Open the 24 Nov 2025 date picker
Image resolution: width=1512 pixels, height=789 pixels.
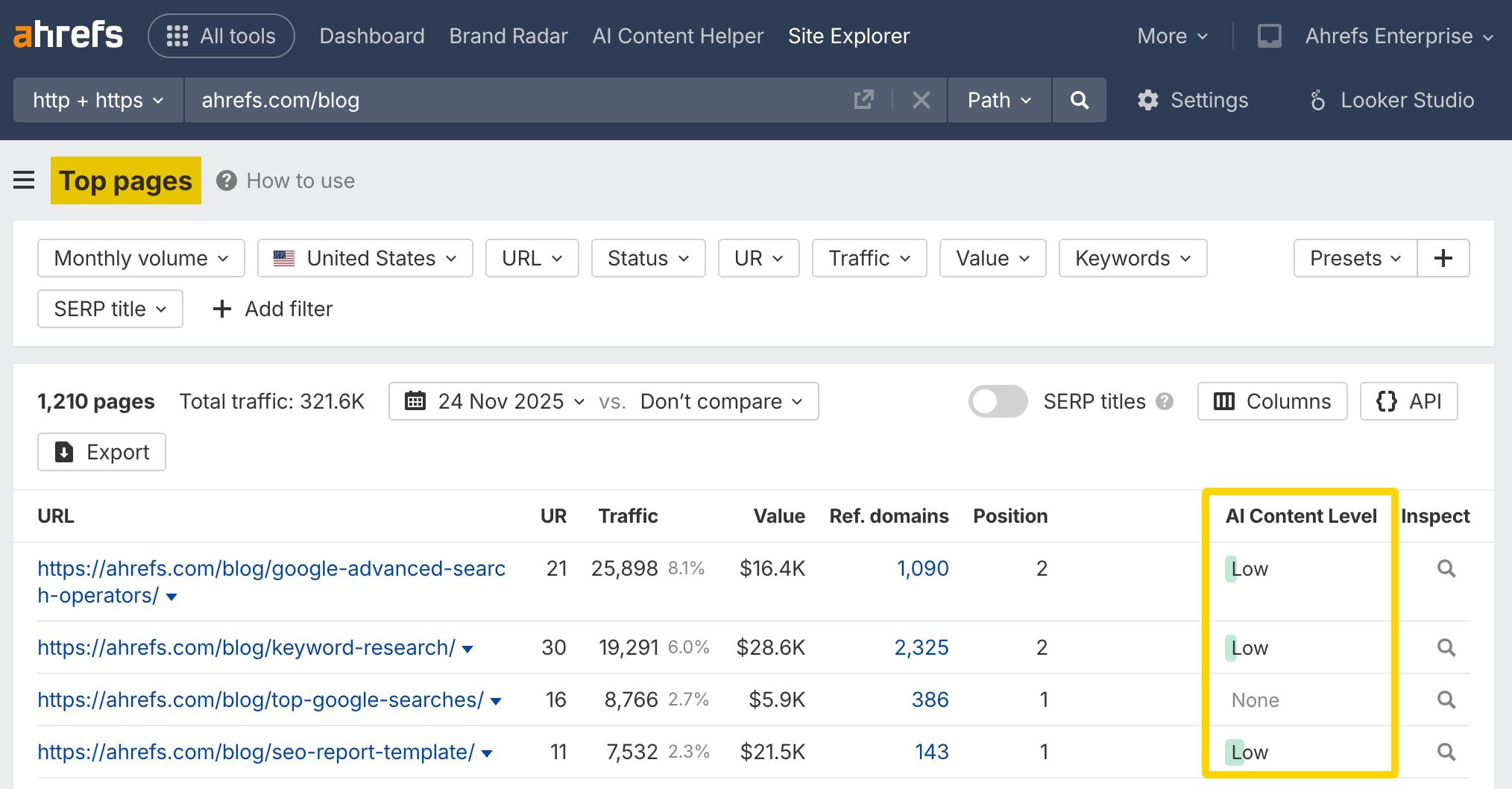495,401
